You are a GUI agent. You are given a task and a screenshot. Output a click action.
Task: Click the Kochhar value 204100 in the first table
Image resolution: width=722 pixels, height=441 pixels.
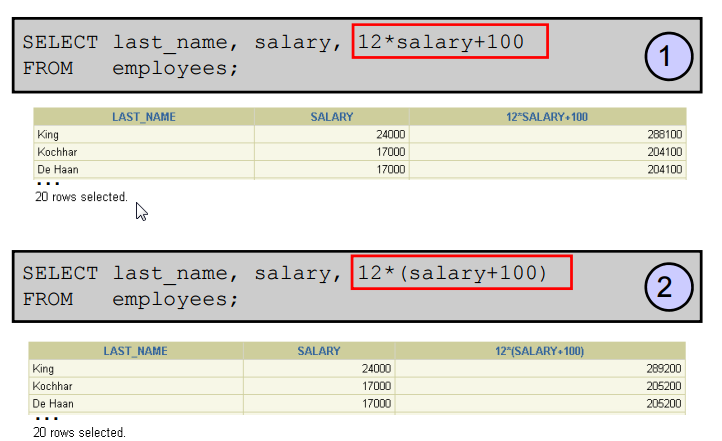click(664, 152)
